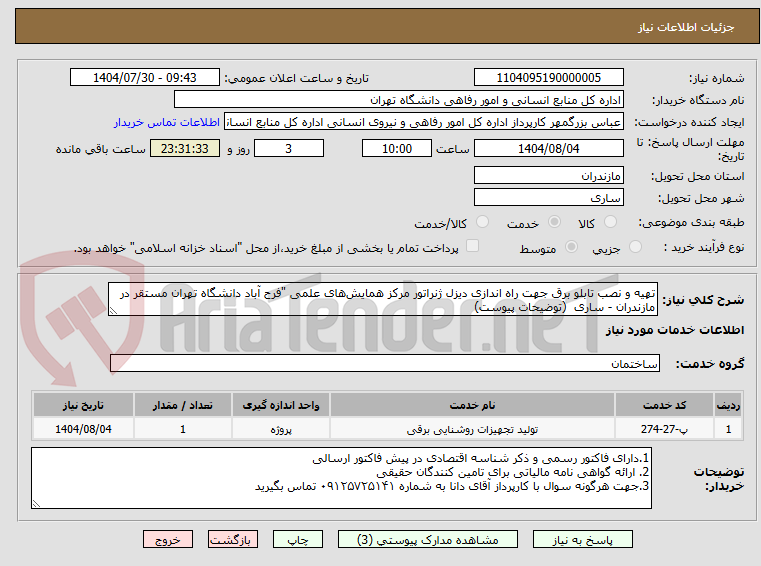Click the توضیحات خریدار notes textarea
This screenshot has height=566, width=761.
341,478
